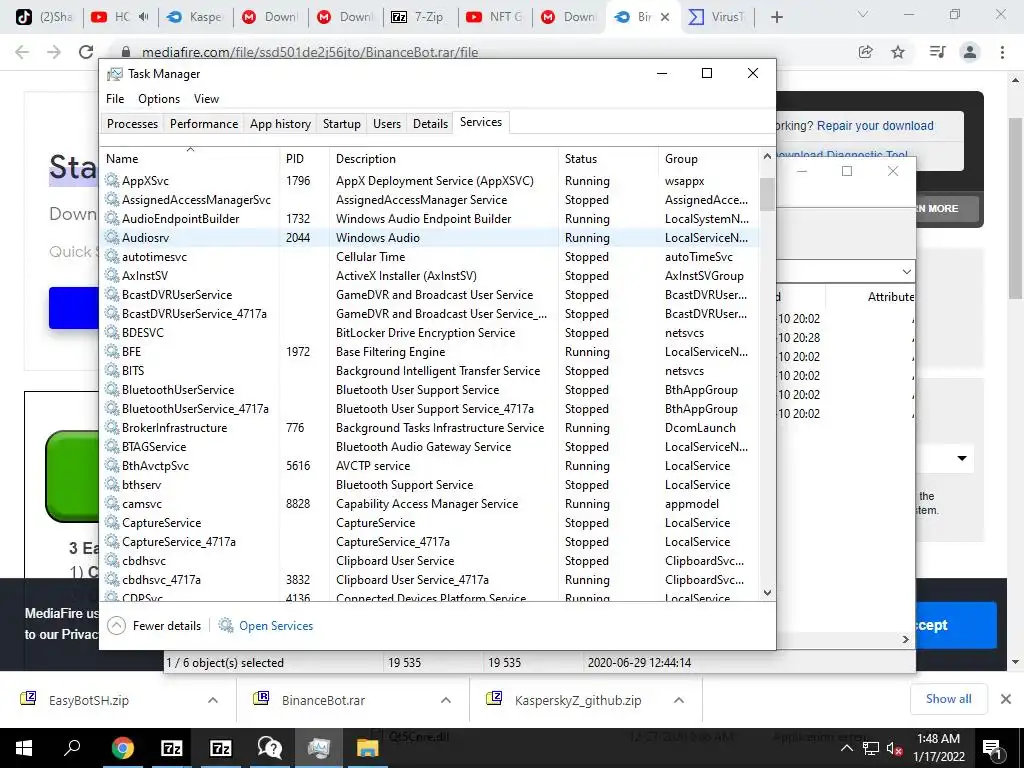This screenshot has height=768, width=1024.
Task: Sort services by Name column header
Action: (191, 159)
